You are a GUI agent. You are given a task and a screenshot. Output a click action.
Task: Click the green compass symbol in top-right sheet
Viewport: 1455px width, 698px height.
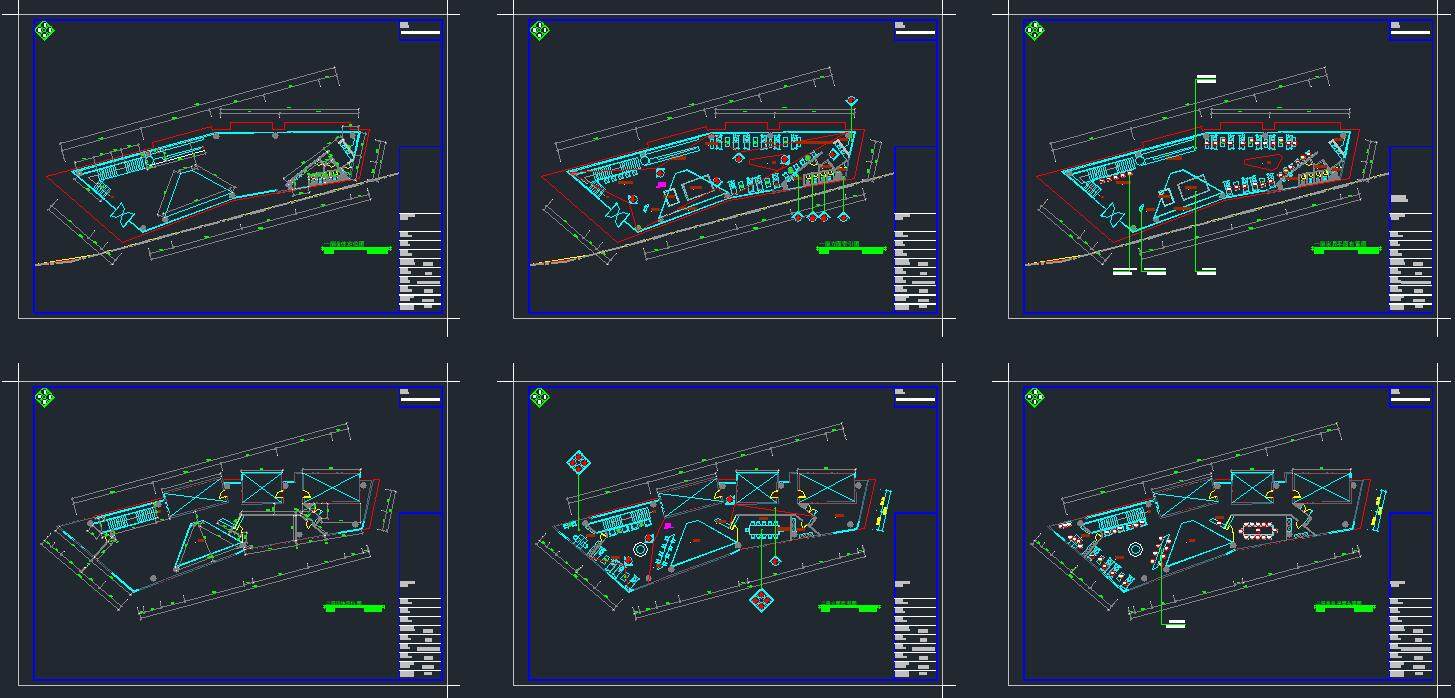(x=1035, y=31)
